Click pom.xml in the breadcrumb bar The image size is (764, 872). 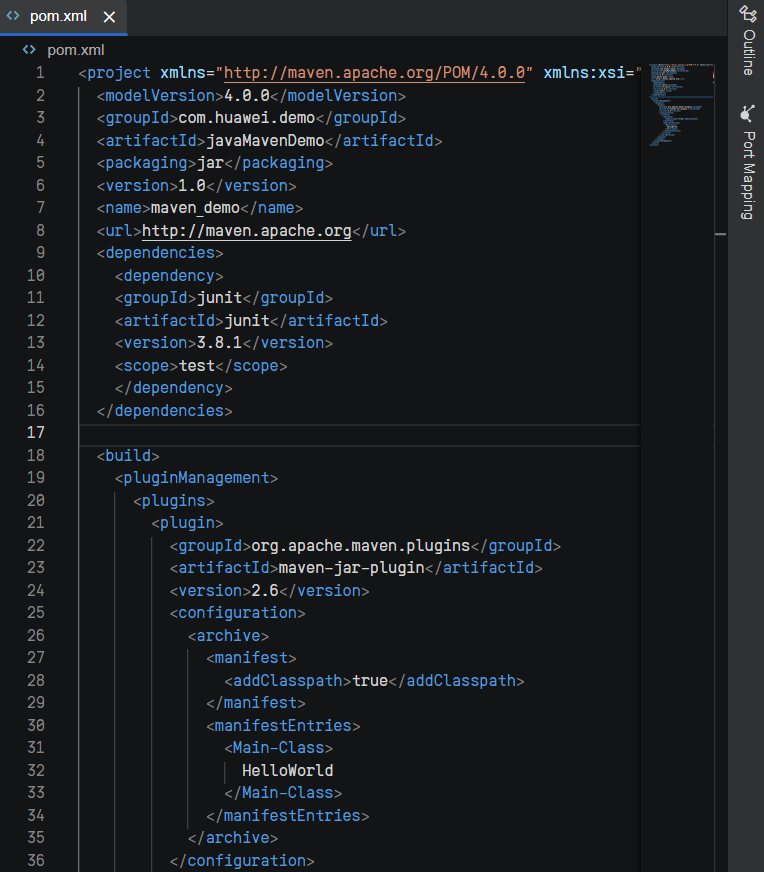[x=75, y=50]
